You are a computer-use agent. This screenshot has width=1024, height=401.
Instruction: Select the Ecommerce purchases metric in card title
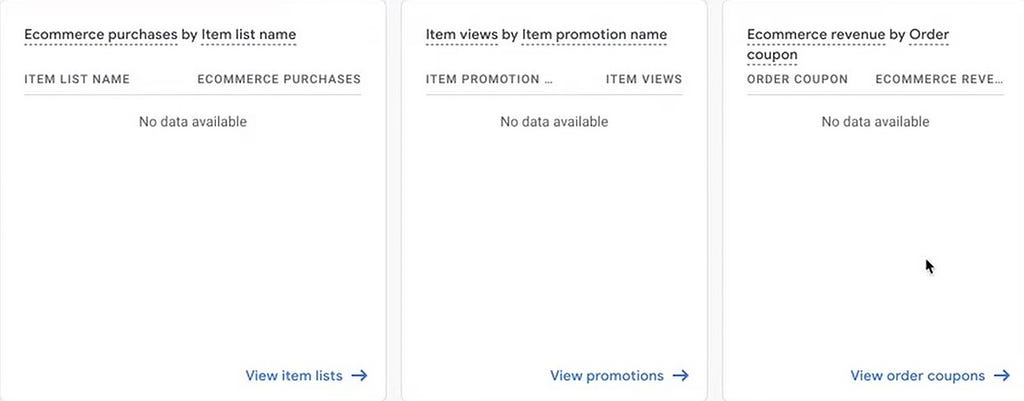tap(101, 35)
